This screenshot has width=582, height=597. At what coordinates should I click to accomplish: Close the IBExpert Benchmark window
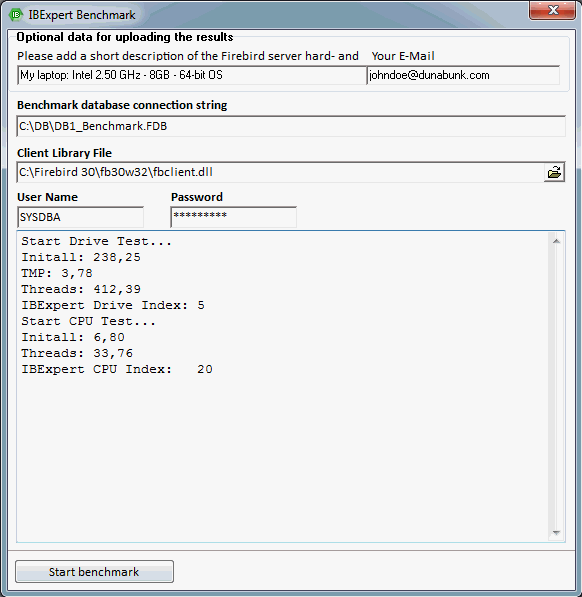click(x=552, y=10)
